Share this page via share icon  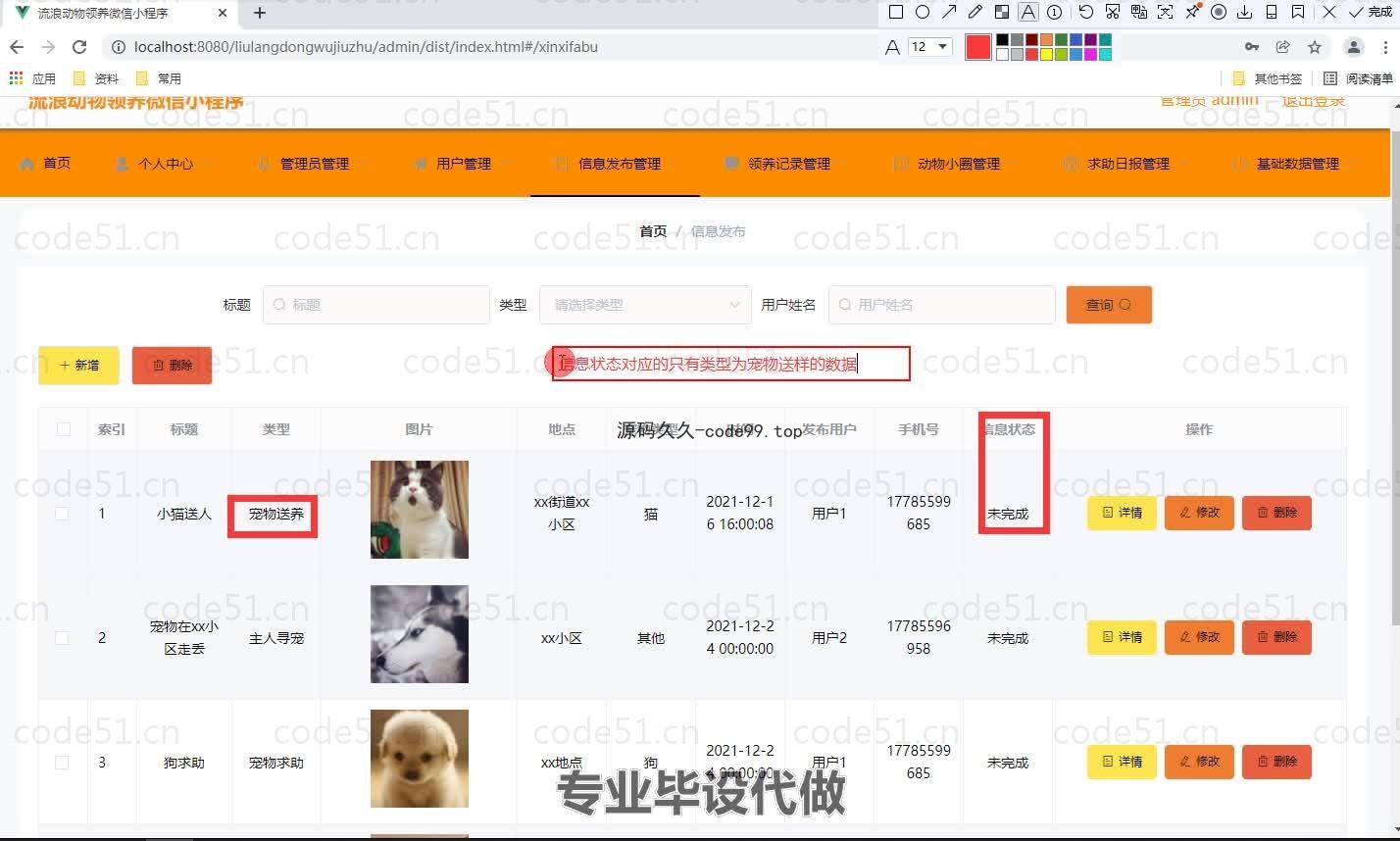pyautogui.click(x=1282, y=47)
